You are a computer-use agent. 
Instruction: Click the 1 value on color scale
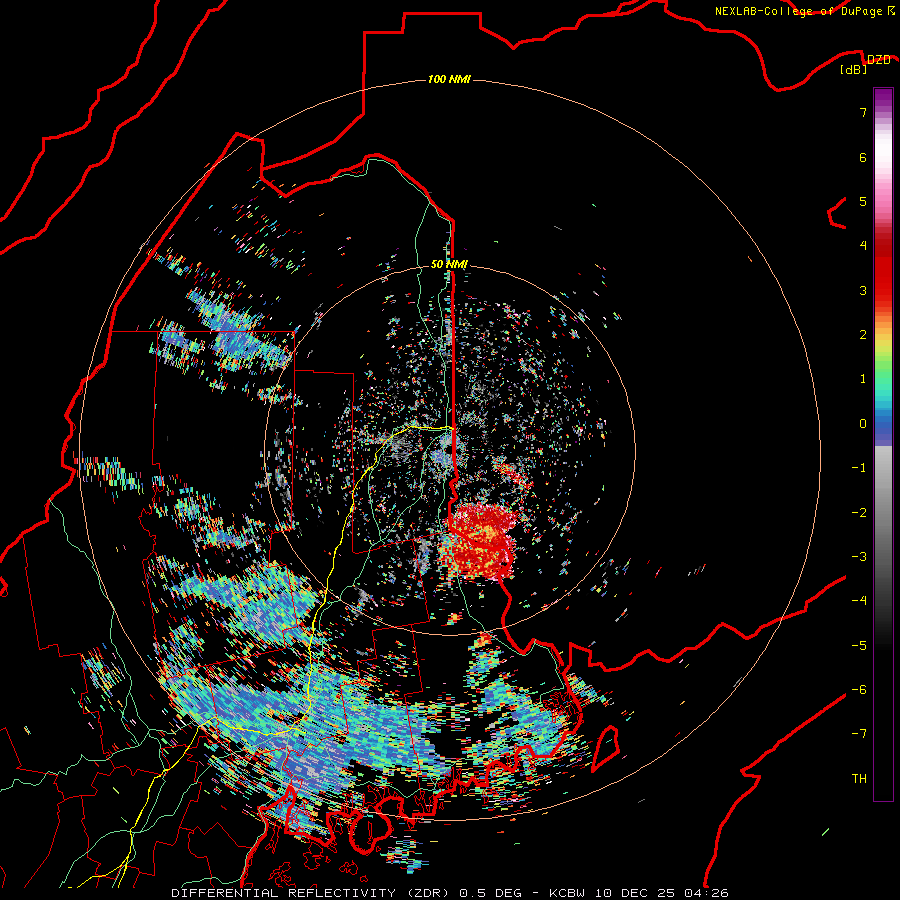[x=863, y=379]
